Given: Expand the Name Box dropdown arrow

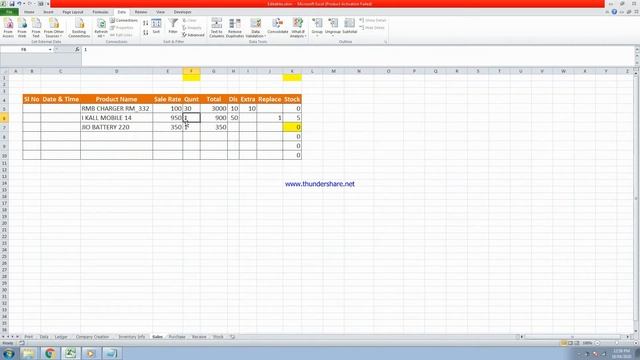Looking at the screenshot, I should 50,49.
